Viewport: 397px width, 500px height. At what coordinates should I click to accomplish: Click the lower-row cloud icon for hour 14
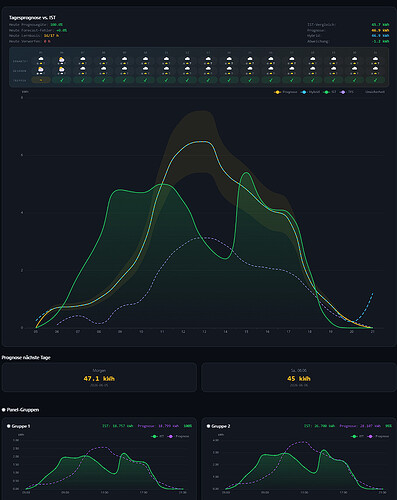[229, 69]
